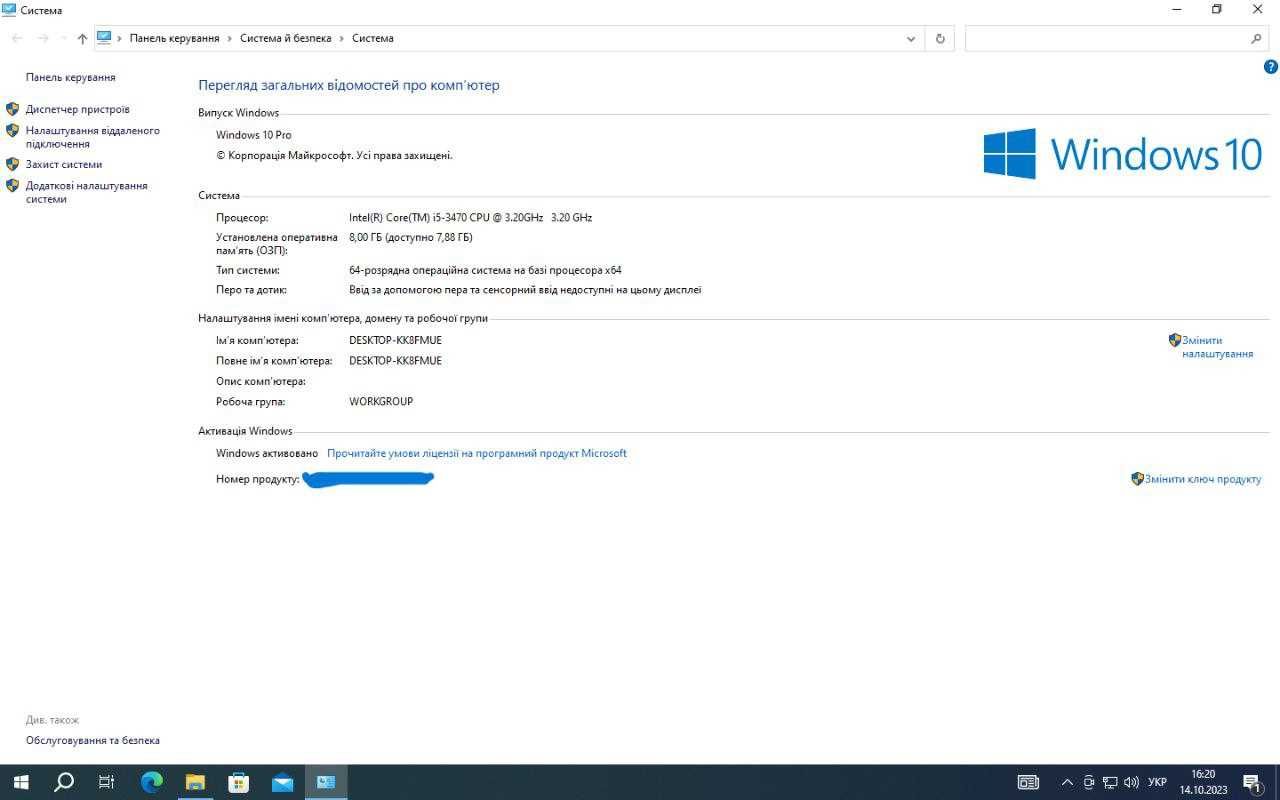Go up one level with Up arrow

click(82, 38)
